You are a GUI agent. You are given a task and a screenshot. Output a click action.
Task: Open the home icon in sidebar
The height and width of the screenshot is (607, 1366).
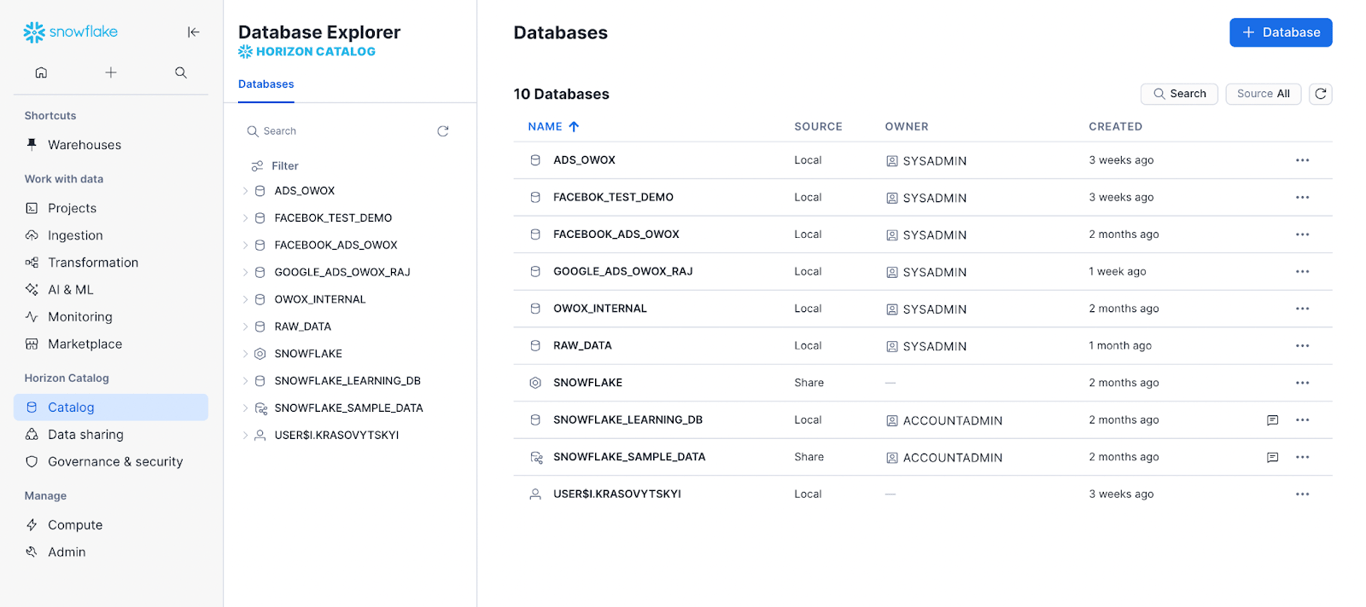coord(41,72)
